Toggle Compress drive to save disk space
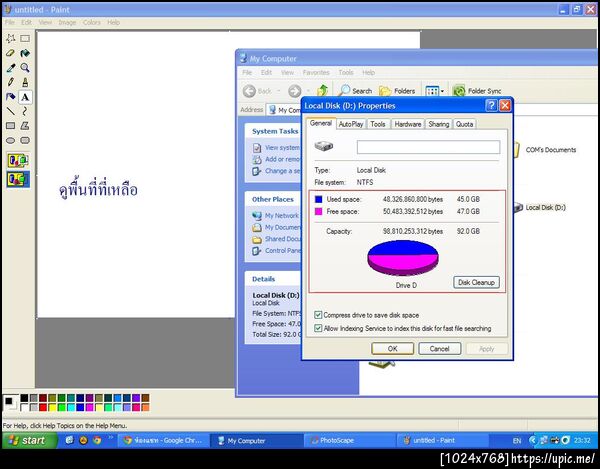This screenshot has height=469, width=600. pos(318,315)
